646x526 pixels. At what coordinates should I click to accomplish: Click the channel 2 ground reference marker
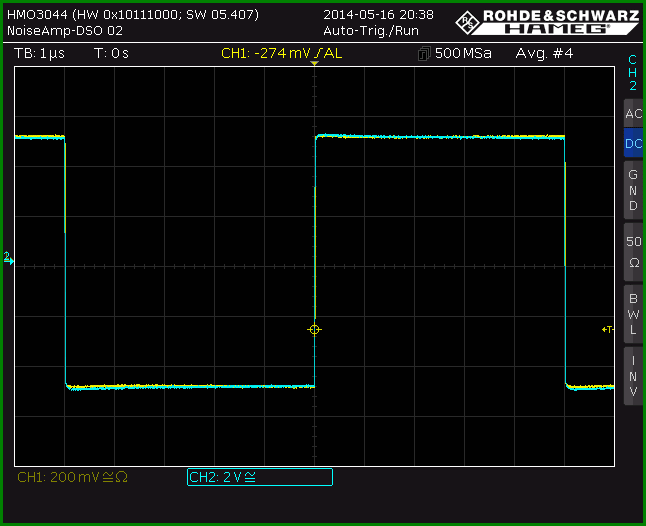(9, 258)
